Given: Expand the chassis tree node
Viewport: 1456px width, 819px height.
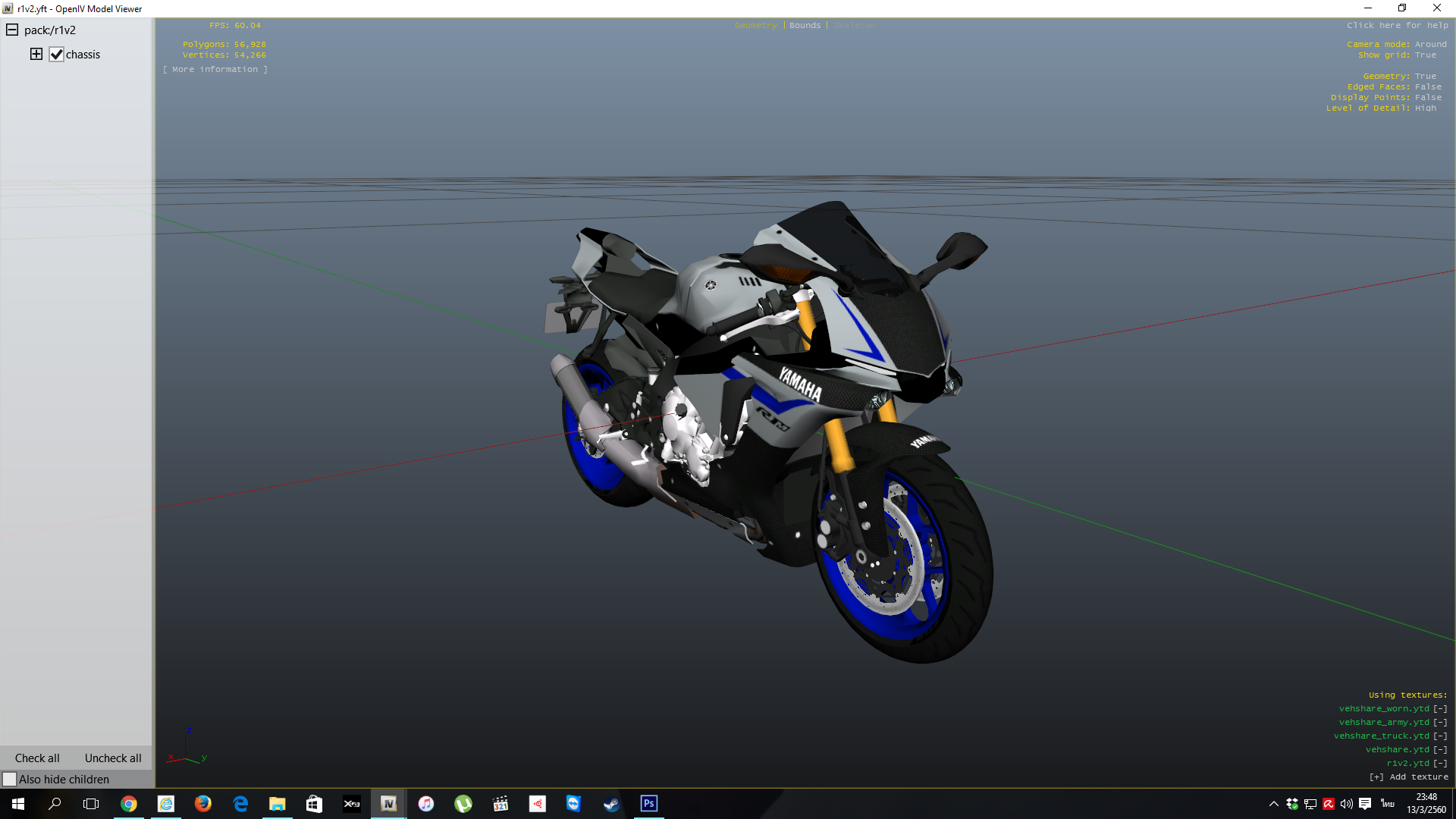Looking at the screenshot, I should tap(36, 55).
